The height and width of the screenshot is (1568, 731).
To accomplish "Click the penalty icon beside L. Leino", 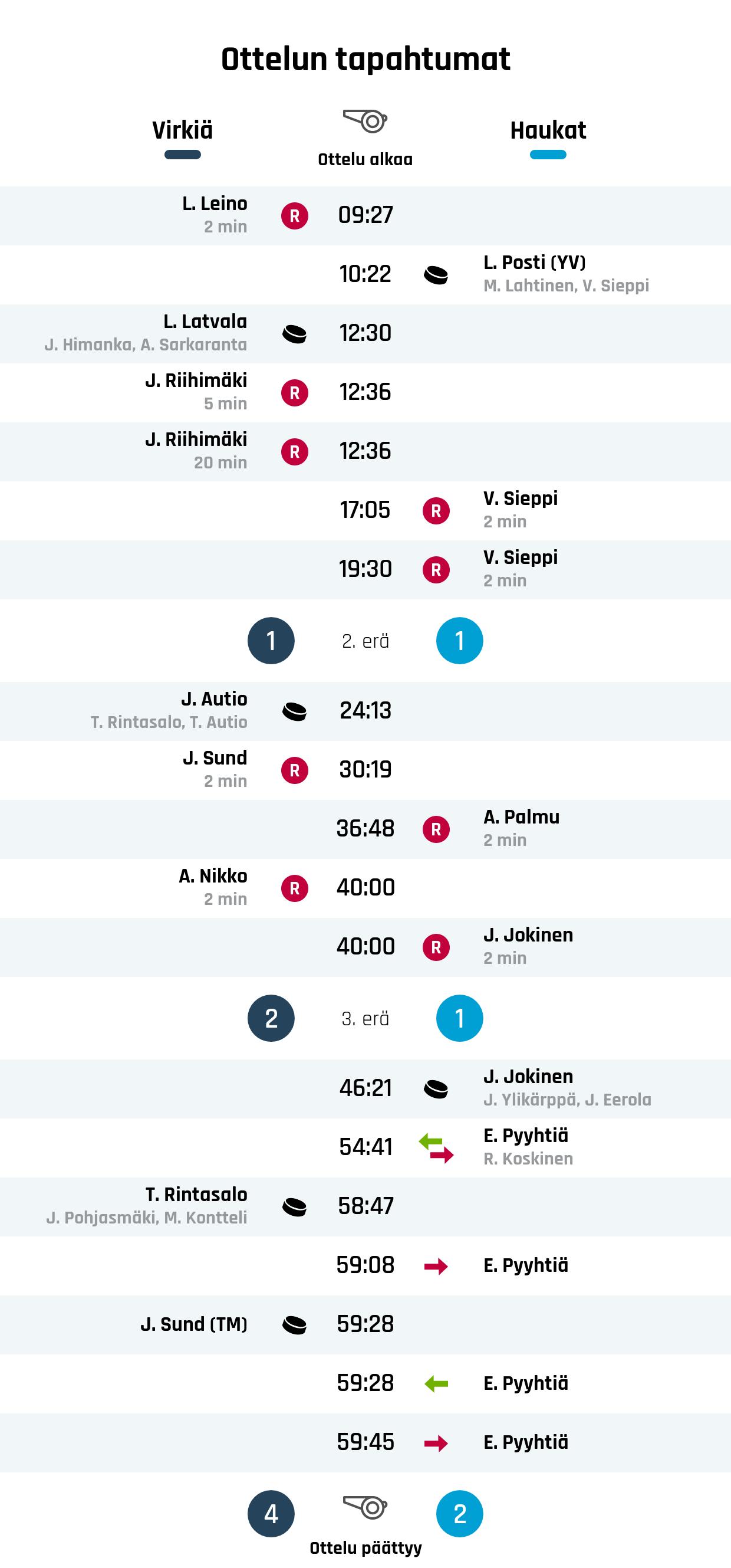I will 294,216.
